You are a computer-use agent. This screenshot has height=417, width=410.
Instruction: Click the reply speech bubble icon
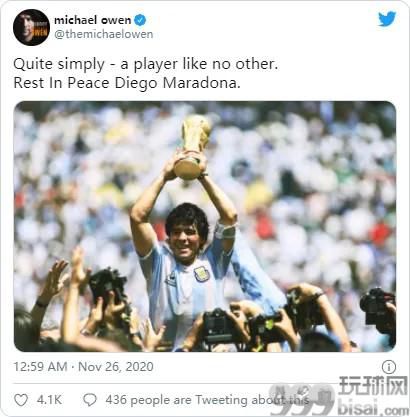coord(90,400)
